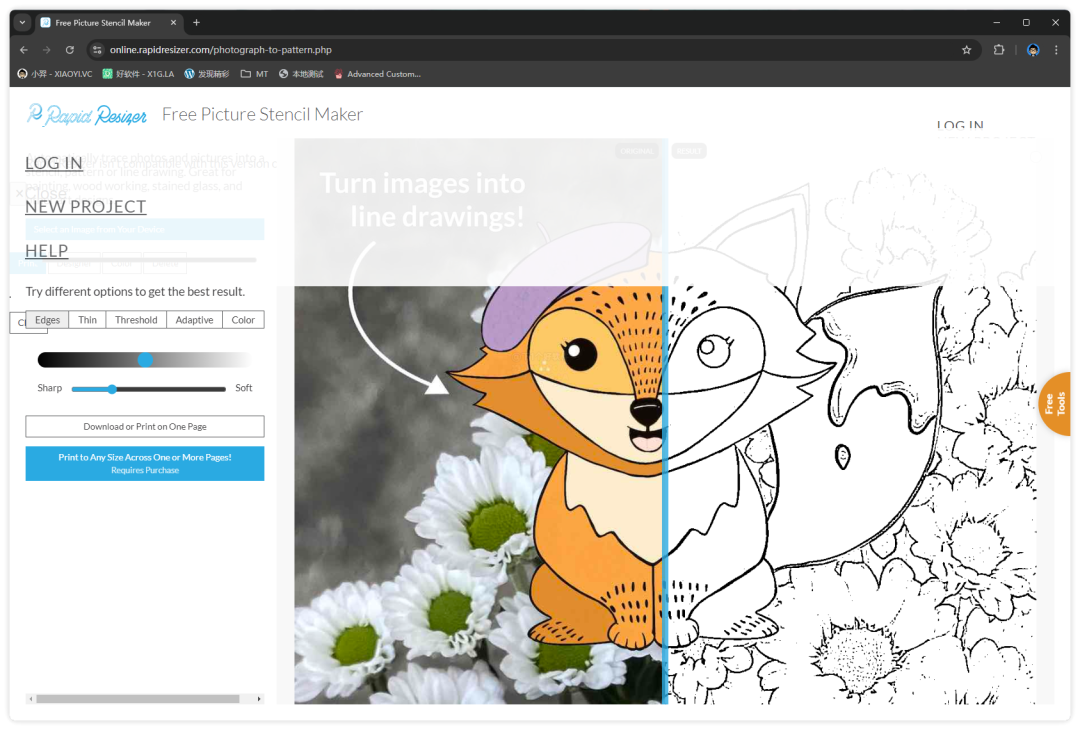
Task: Open the site information icon
Action: point(97,50)
